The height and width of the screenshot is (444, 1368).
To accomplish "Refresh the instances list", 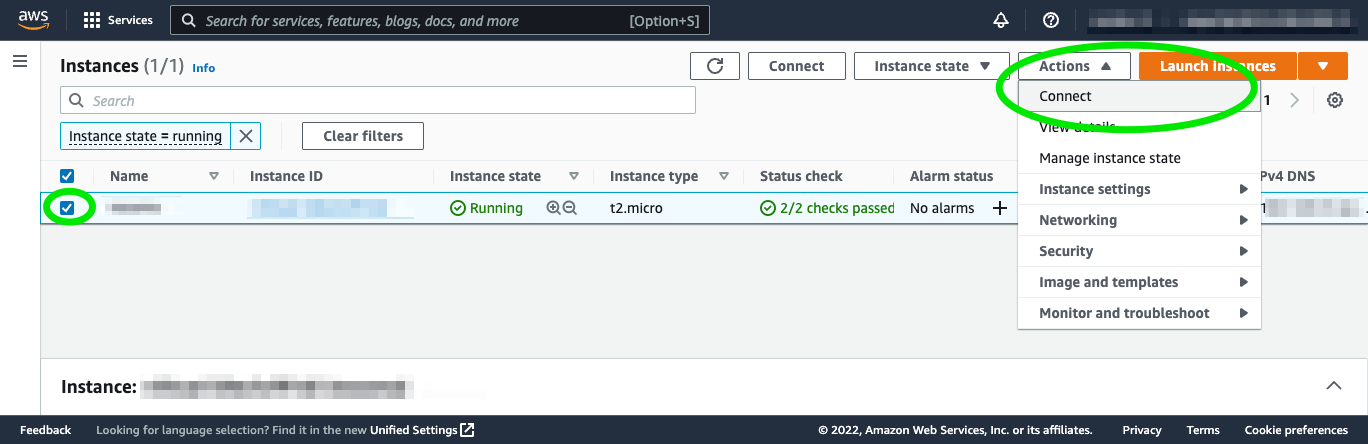I will point(715,66).
